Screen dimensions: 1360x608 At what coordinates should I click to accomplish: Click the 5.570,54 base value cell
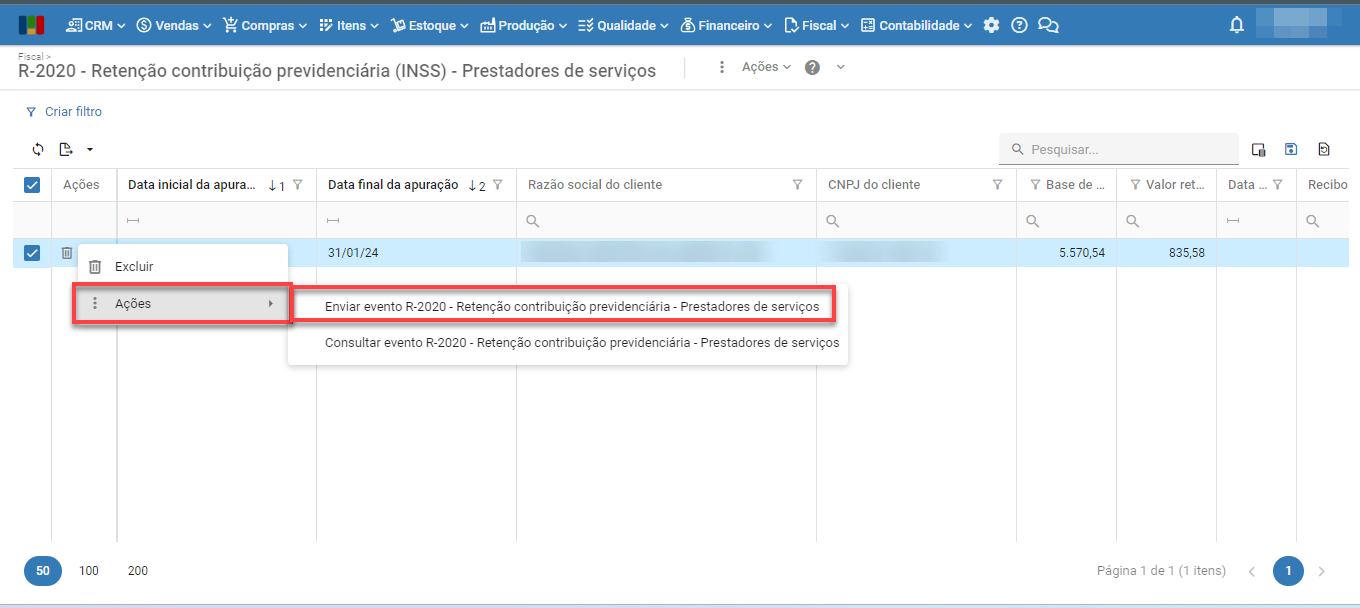click(1066, 253)
